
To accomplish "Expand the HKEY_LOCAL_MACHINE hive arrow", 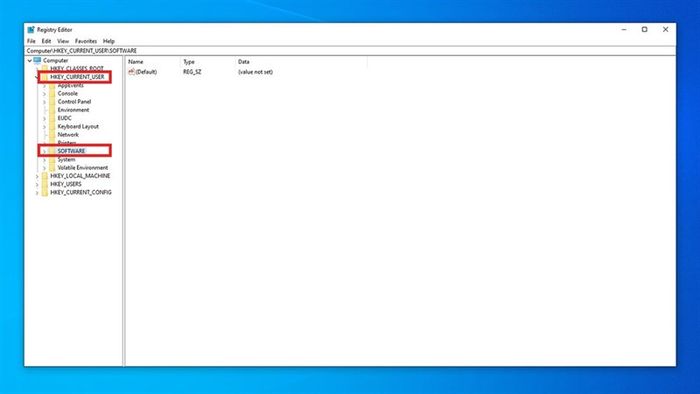I will coord(37,176).
